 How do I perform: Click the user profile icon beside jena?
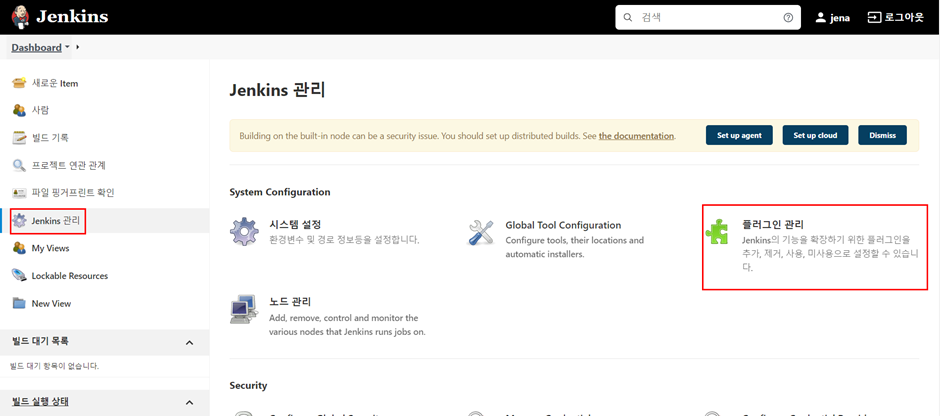(821, 17)
